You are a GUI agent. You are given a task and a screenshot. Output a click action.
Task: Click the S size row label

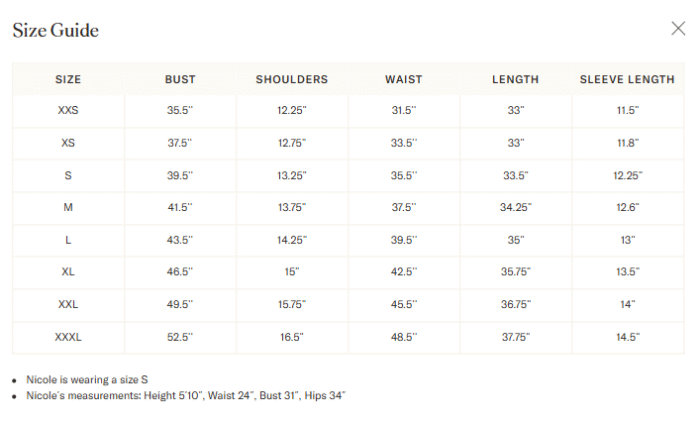coord(68,175)
